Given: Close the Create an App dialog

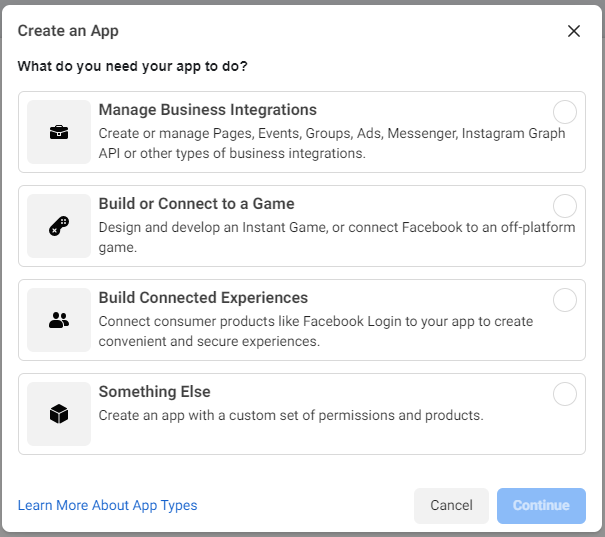Looking at the screenshot, I should click(574, 31).
